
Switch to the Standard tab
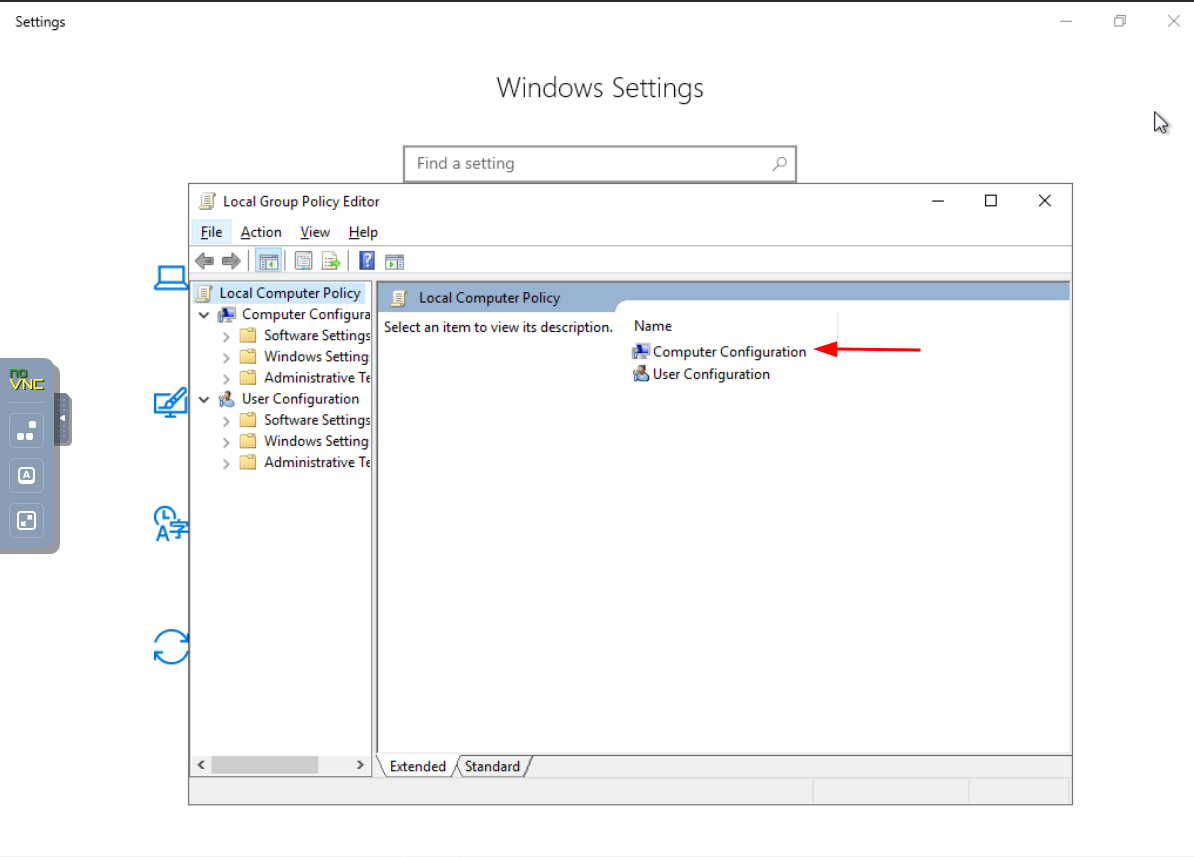492,767
